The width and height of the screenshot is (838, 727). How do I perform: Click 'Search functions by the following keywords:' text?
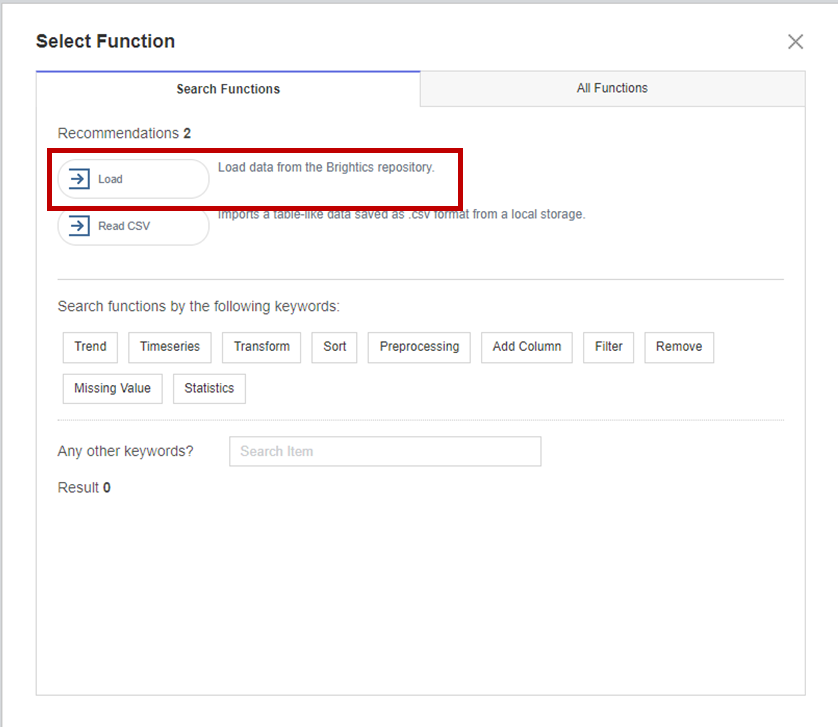198,306
